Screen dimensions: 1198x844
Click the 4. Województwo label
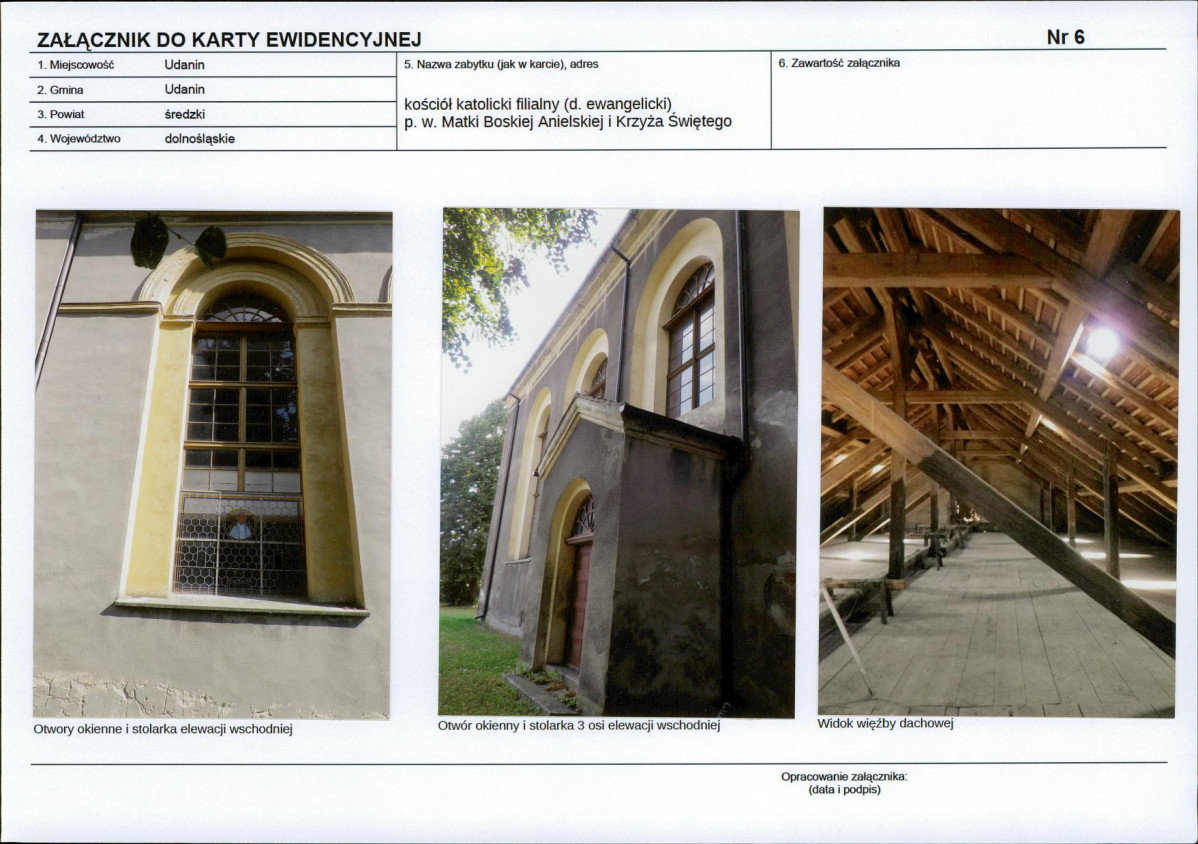(x=78, y=139)
